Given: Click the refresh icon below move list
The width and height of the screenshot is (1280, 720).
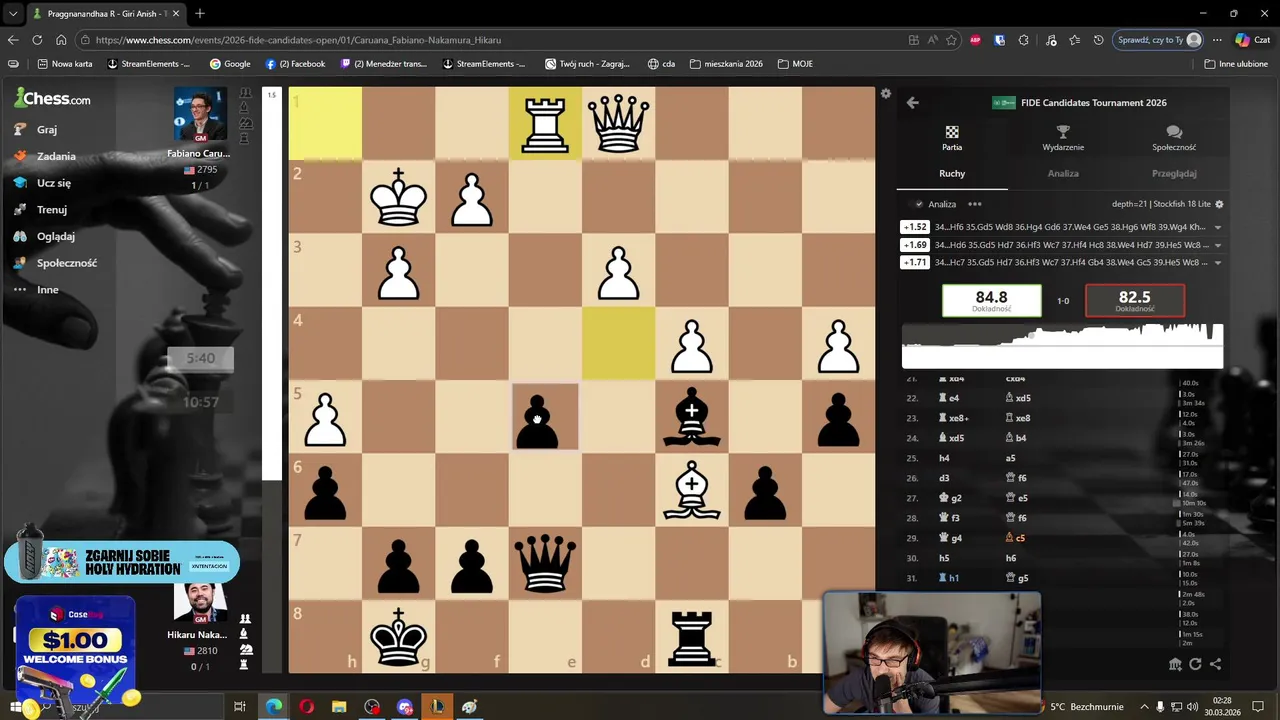Looking at the screenshot, I should coord(1195,664).
